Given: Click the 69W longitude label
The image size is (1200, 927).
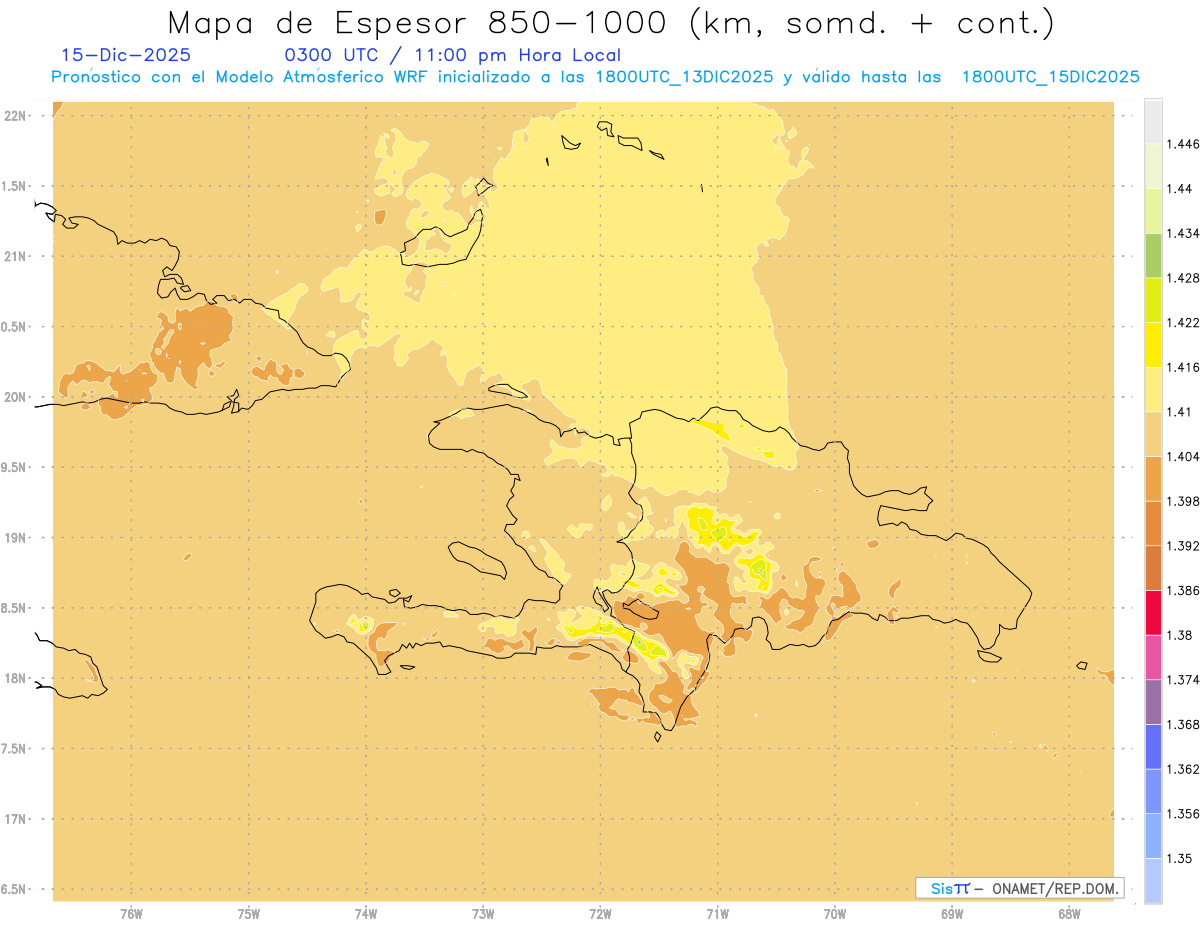Looking at the screenshot, I should (x=952, y=912).
